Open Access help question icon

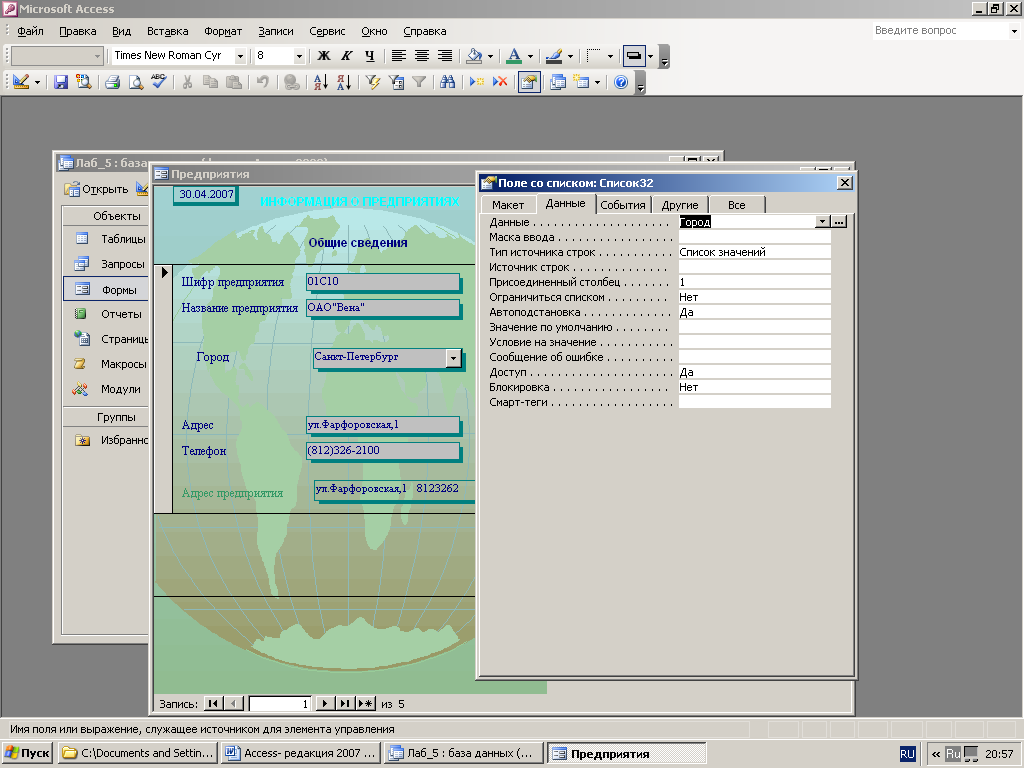[621, 82]
